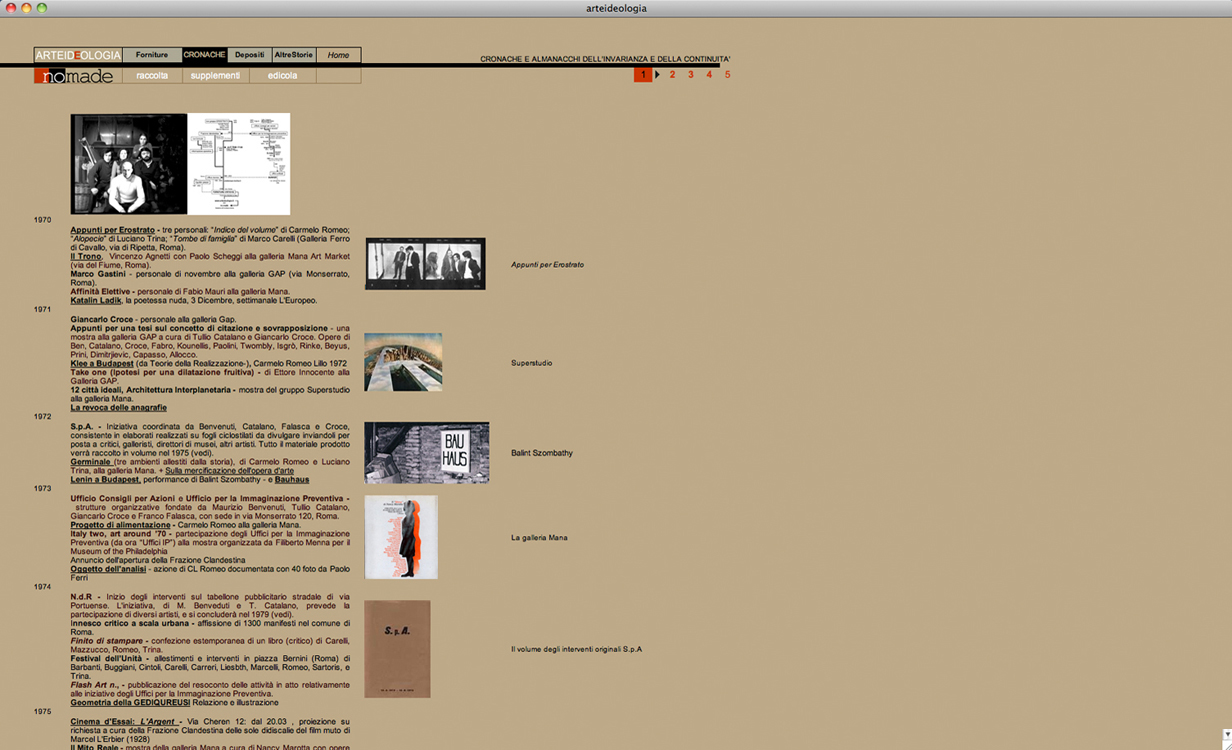Viewport: 1232px width, 750px height.
Task: Open the BAUHAUS sign photo
Action: (426, 453)
